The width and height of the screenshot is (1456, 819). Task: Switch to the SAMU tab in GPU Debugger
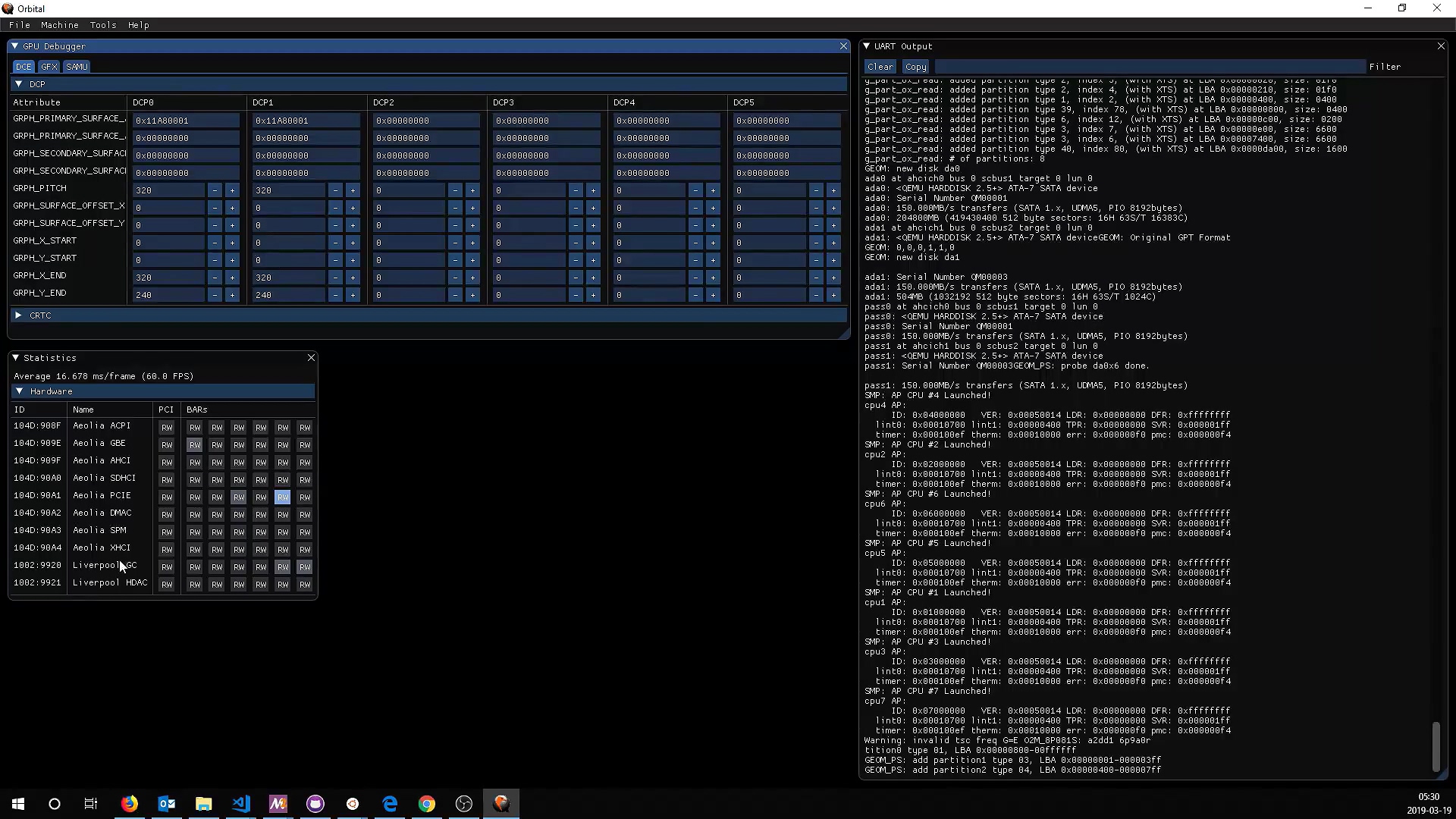(x=77, y=66)
